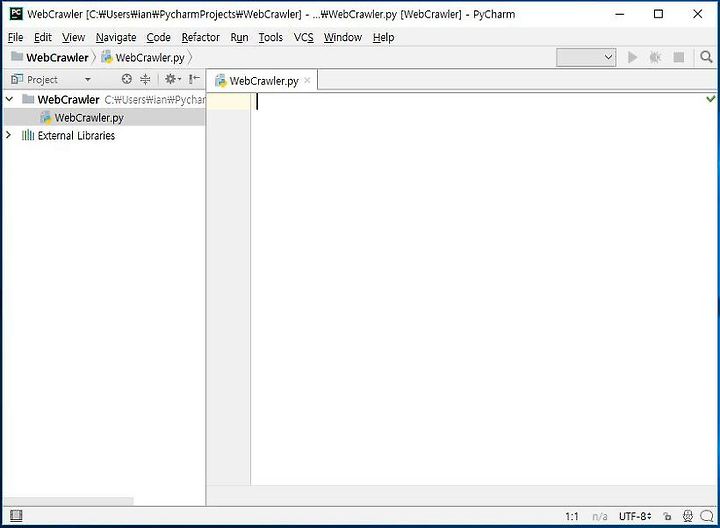Screen dimensions: 720x528
Task: Open the VCS menu
Action: pyautogui.click(x=304, y=37)
